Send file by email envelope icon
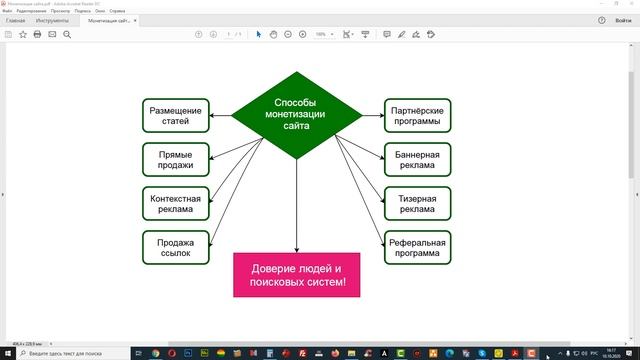640x360 pixels. coord(52,34)
